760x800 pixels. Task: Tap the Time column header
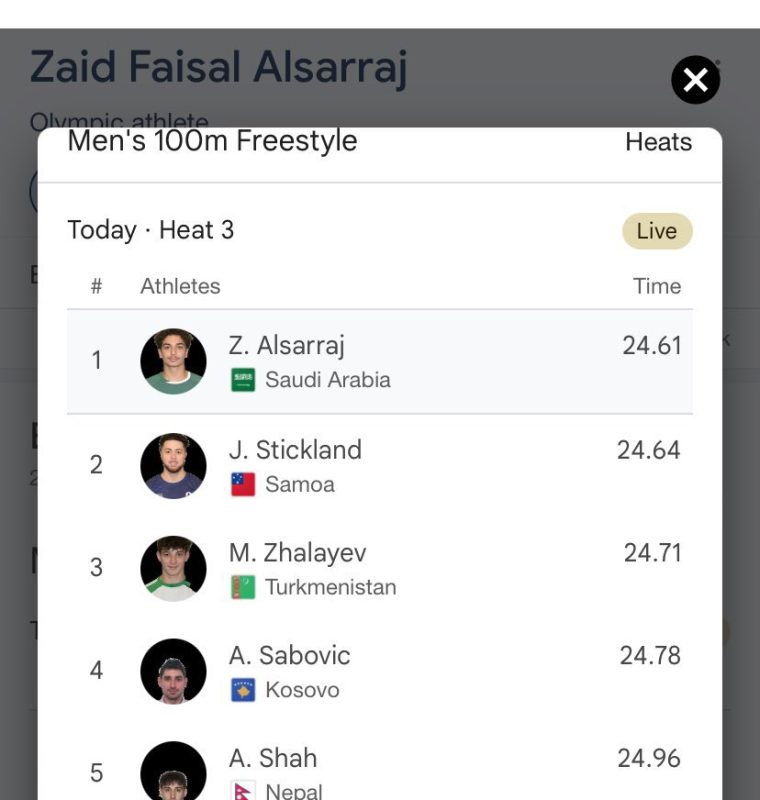(657, 286)
